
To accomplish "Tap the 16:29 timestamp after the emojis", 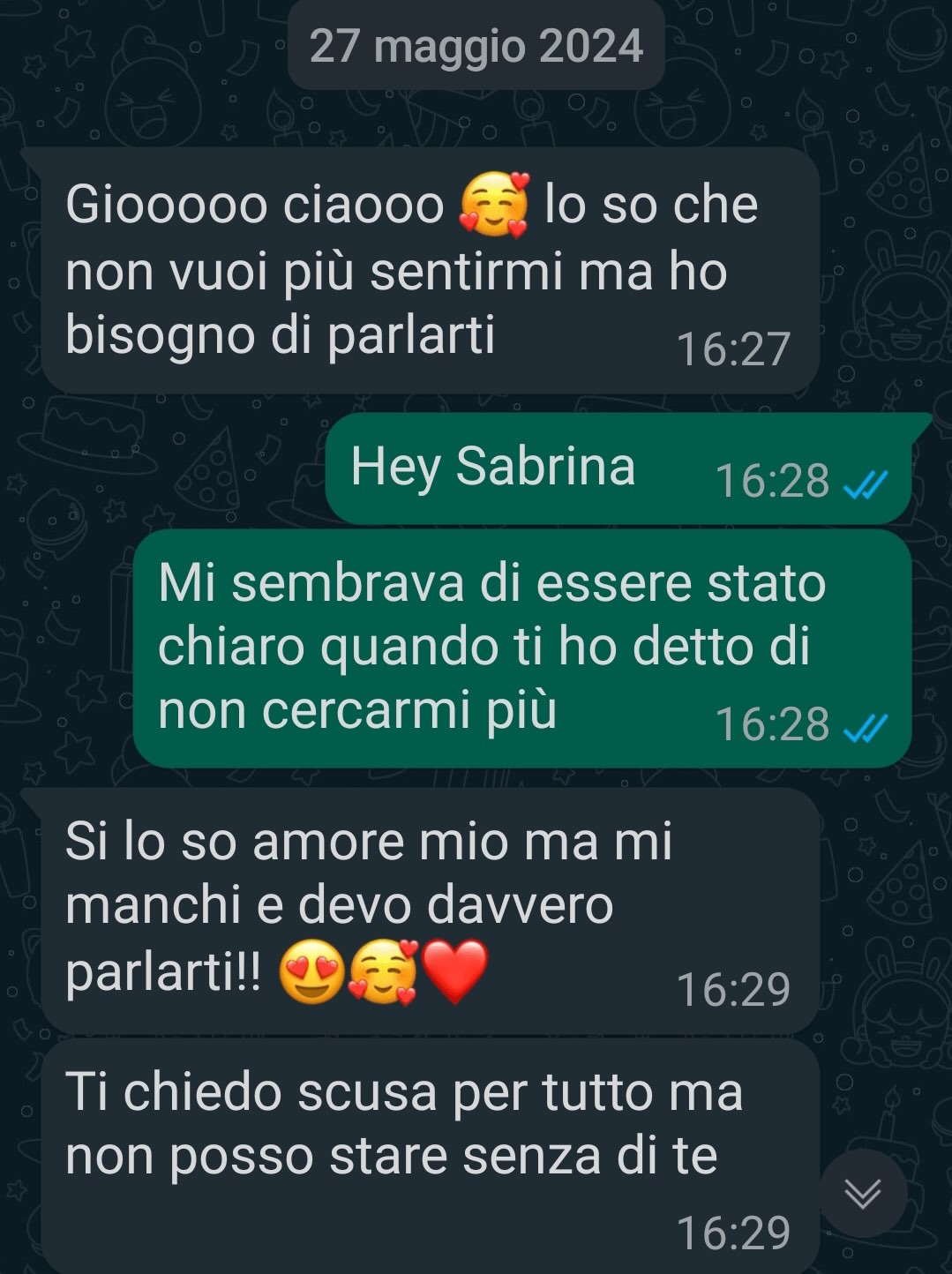I will point(733,990).
